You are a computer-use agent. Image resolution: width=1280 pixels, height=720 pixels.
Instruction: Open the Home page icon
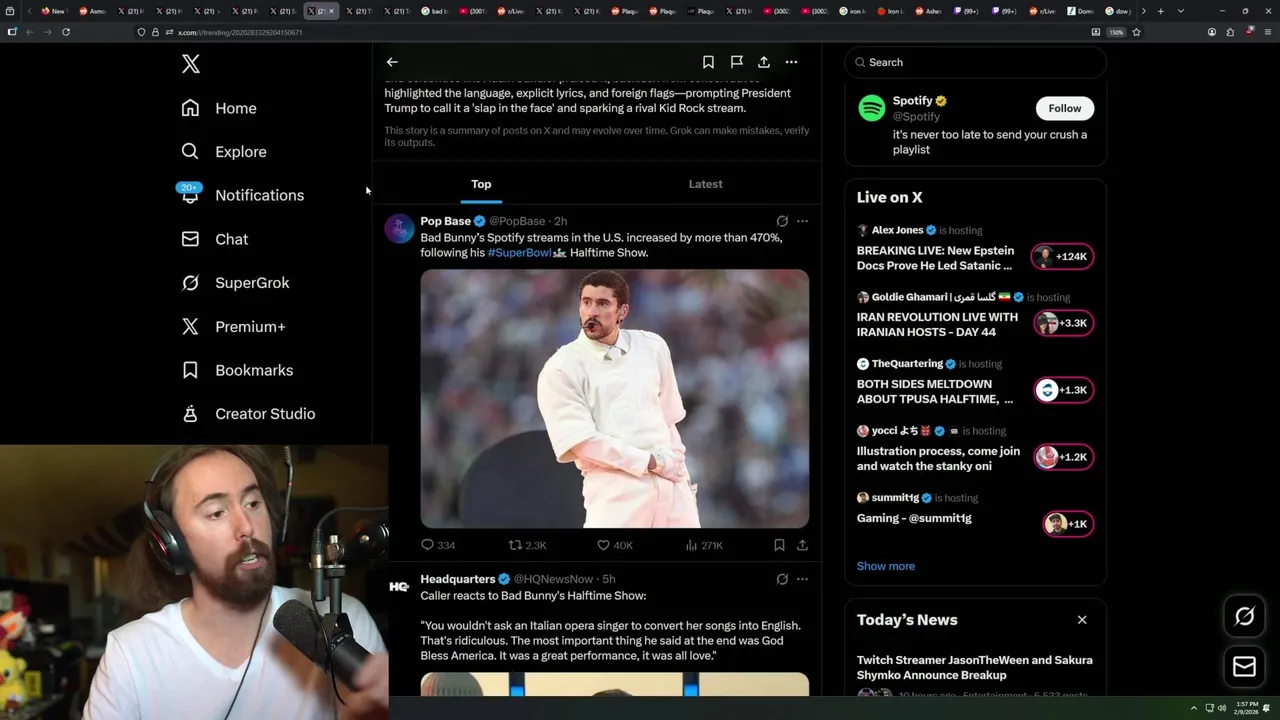(x=190, y=108)
